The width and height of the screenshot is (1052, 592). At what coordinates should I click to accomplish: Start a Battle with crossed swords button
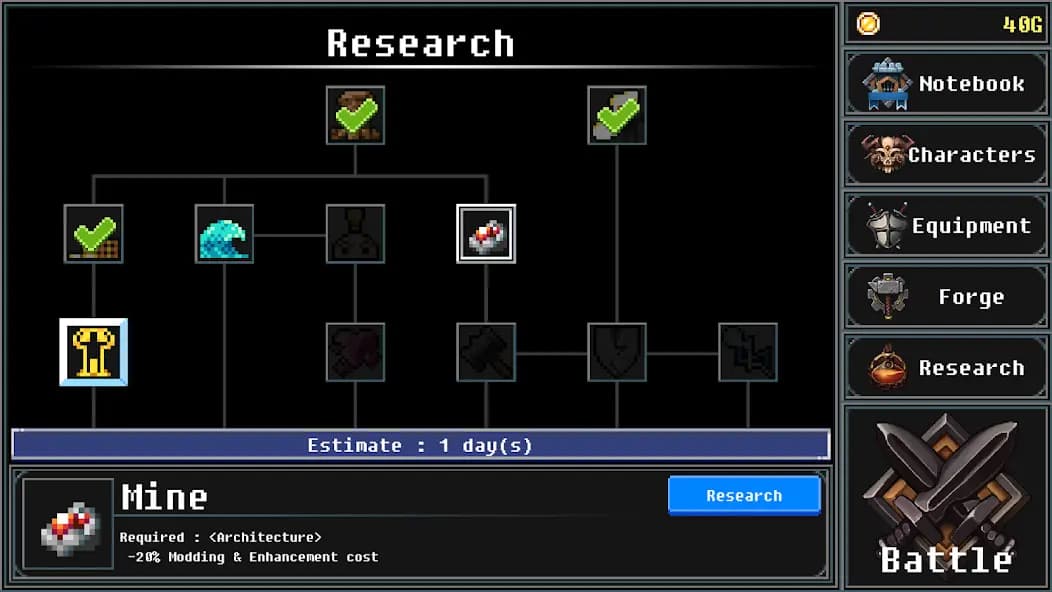point(947,497)
